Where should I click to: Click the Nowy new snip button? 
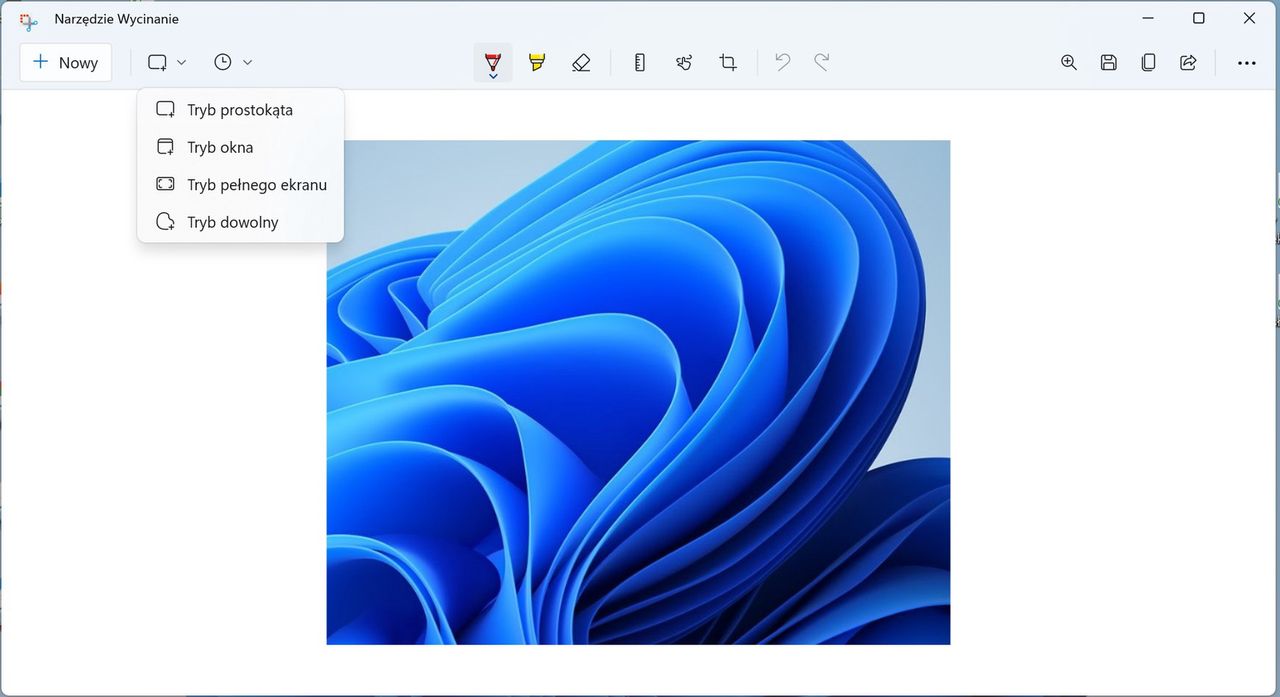click(x=66, y=62)
